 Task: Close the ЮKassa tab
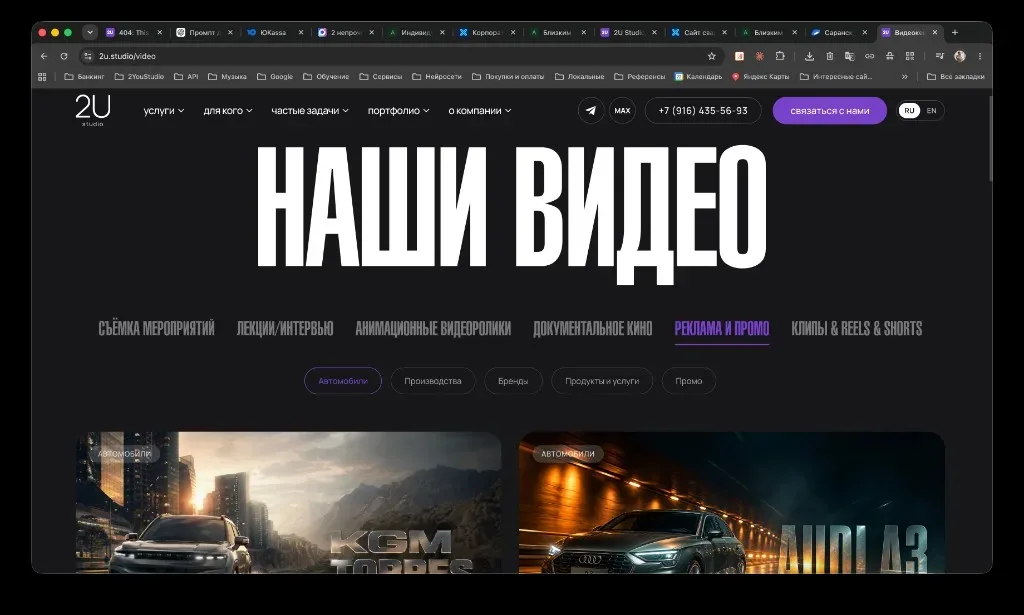coord(301,32)
